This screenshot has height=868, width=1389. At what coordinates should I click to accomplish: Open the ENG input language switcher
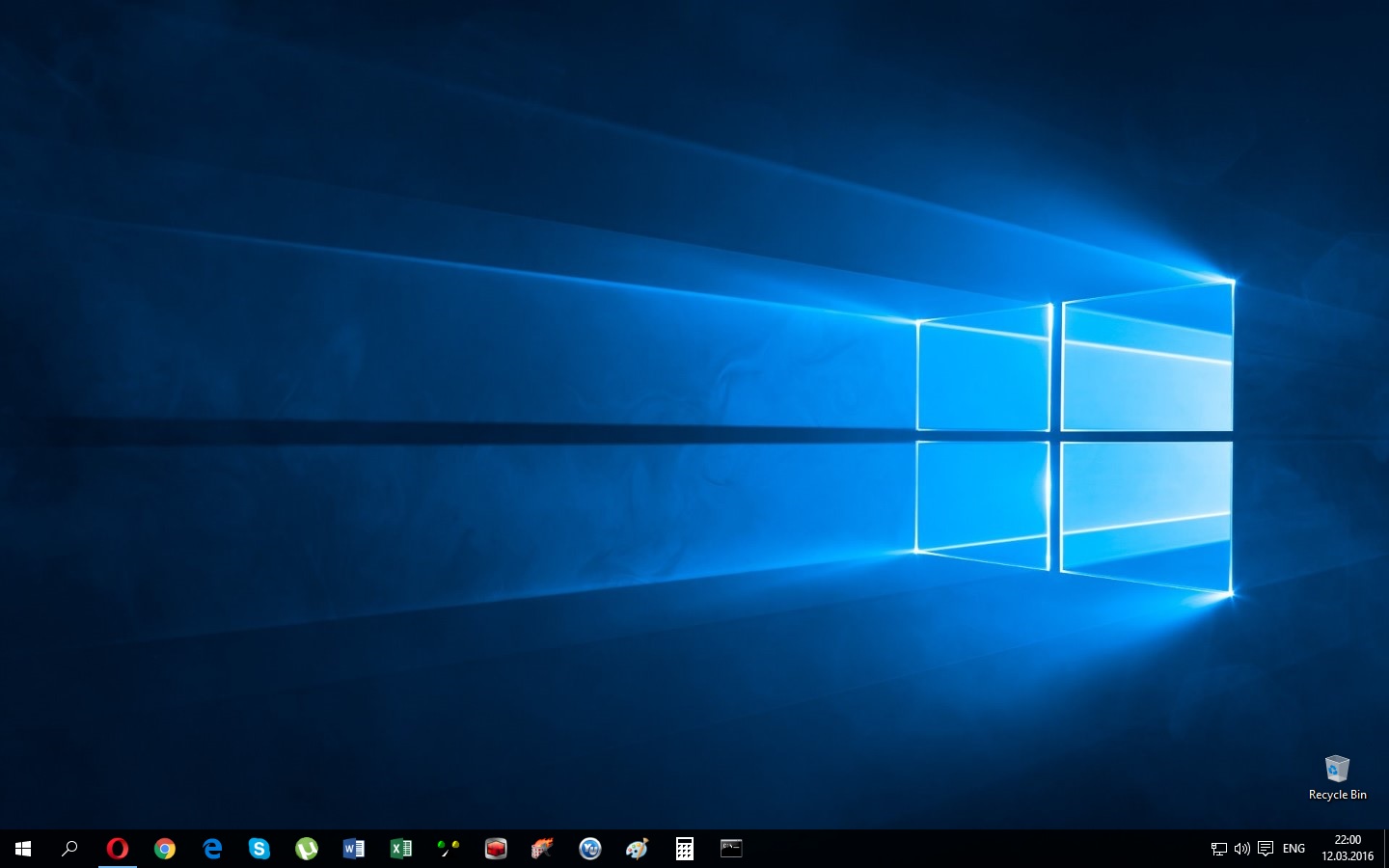tap(1294, 849)
